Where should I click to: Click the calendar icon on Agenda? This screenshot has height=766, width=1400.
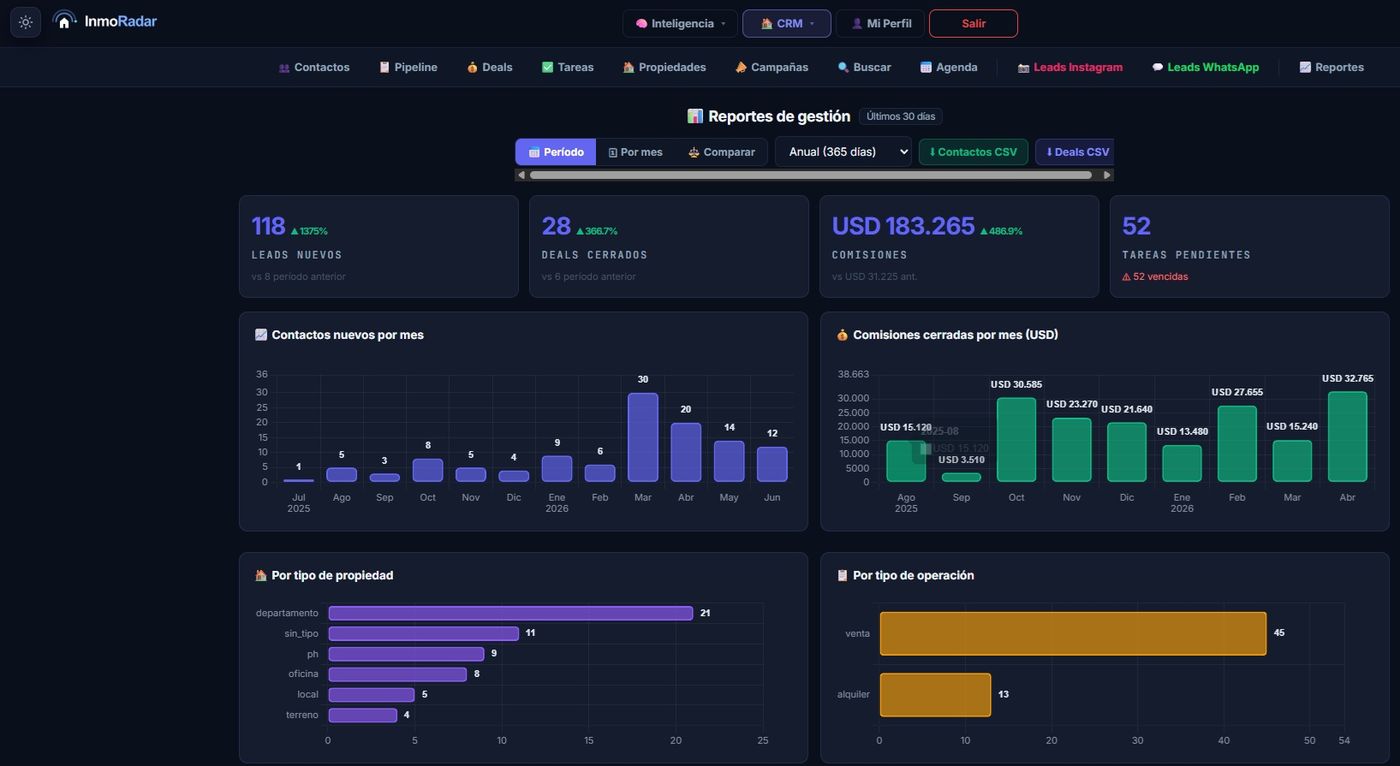click(926, 67)
